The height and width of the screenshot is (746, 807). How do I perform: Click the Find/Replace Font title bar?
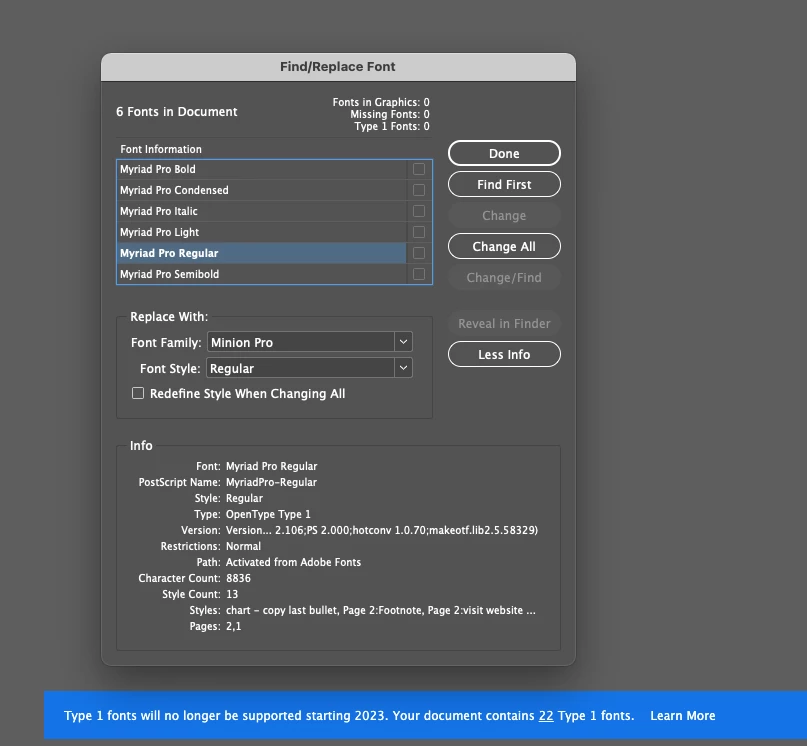[x=338, y=67]
